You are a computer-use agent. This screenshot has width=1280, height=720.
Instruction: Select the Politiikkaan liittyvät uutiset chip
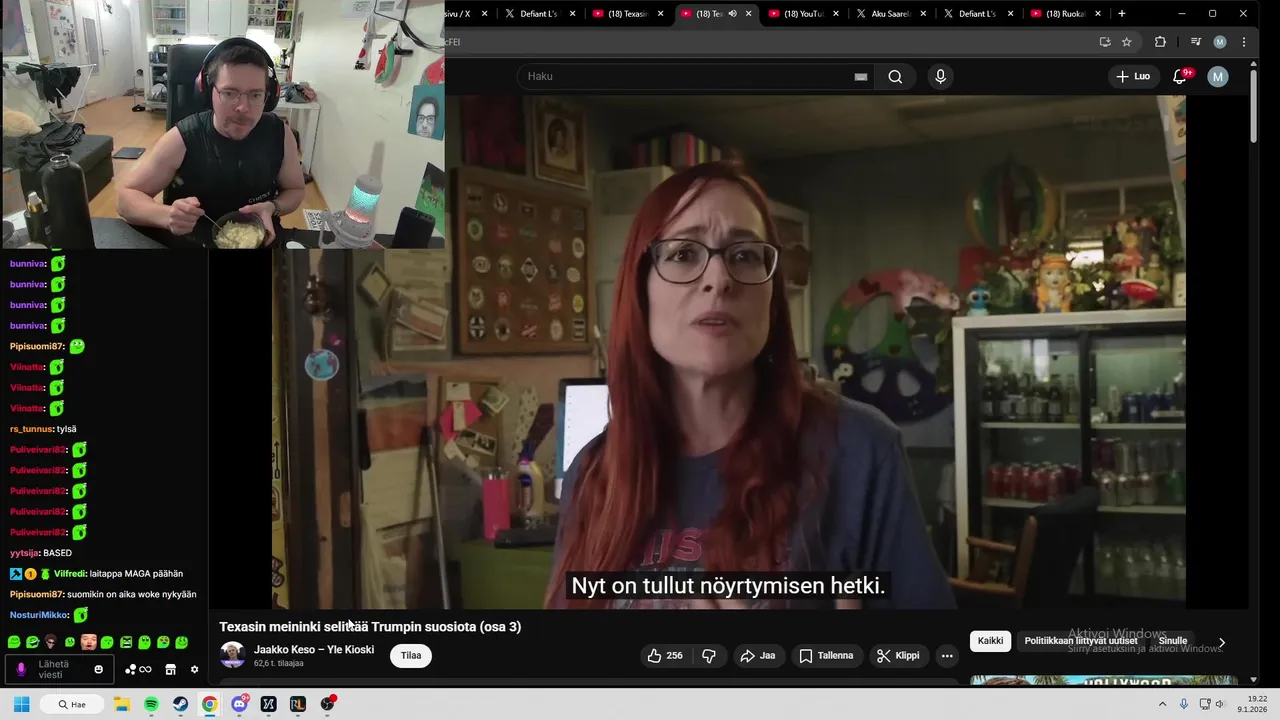pyautogui.click(x=1080, y=641)
